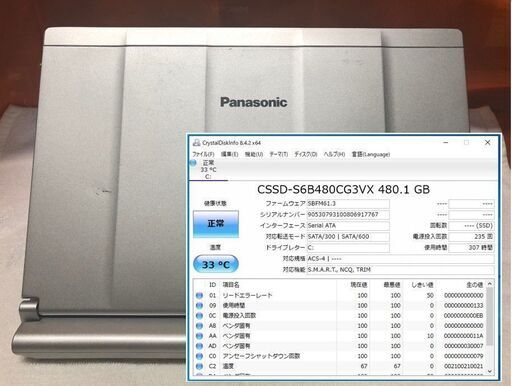
Task: Click status orb for attribute C2 temperature
Action: pyautogui.click(x=199, y=366)
